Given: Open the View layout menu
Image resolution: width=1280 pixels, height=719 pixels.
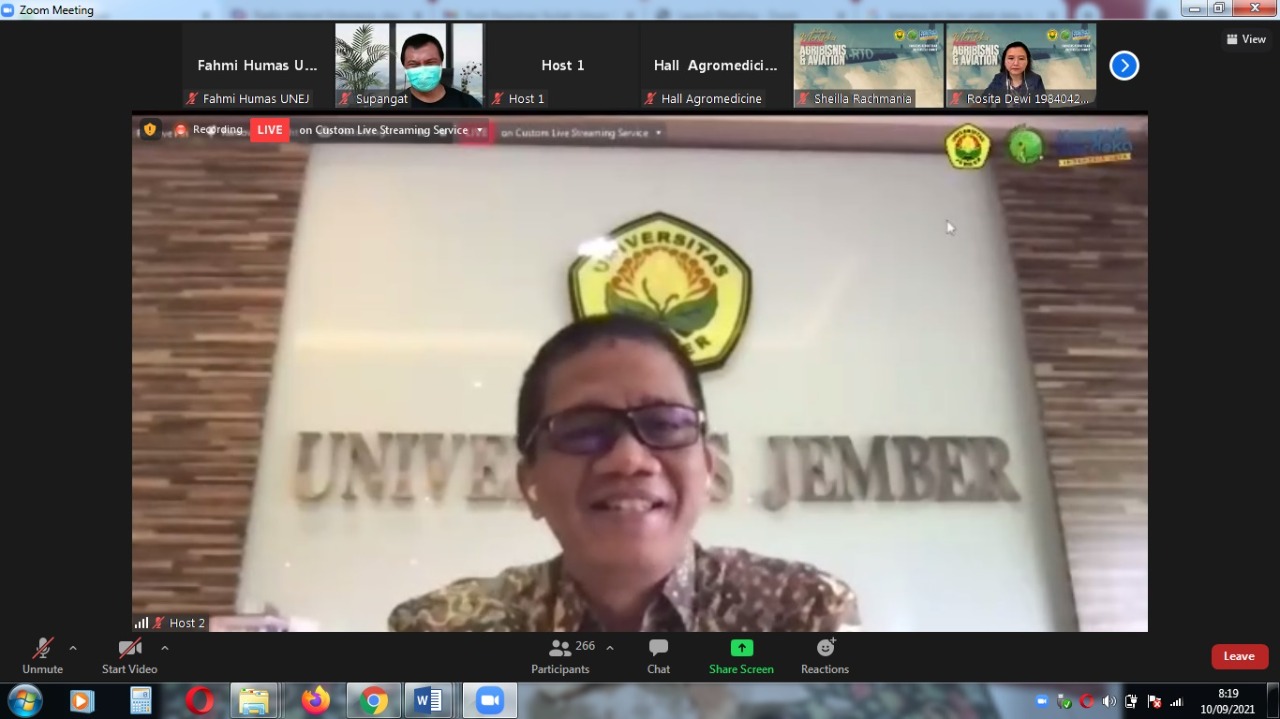Looking at the screenshot, I should click(1246, 39).
